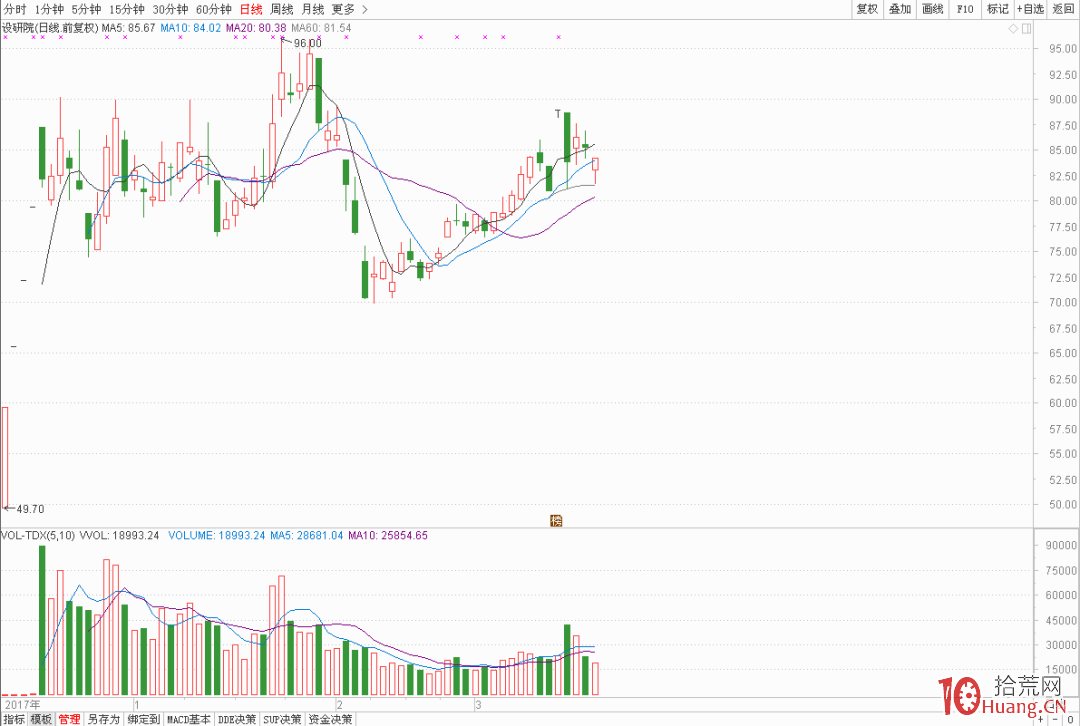1080x726 pixels.
Task: Click the 复权 button
Action: pos(867,9)
